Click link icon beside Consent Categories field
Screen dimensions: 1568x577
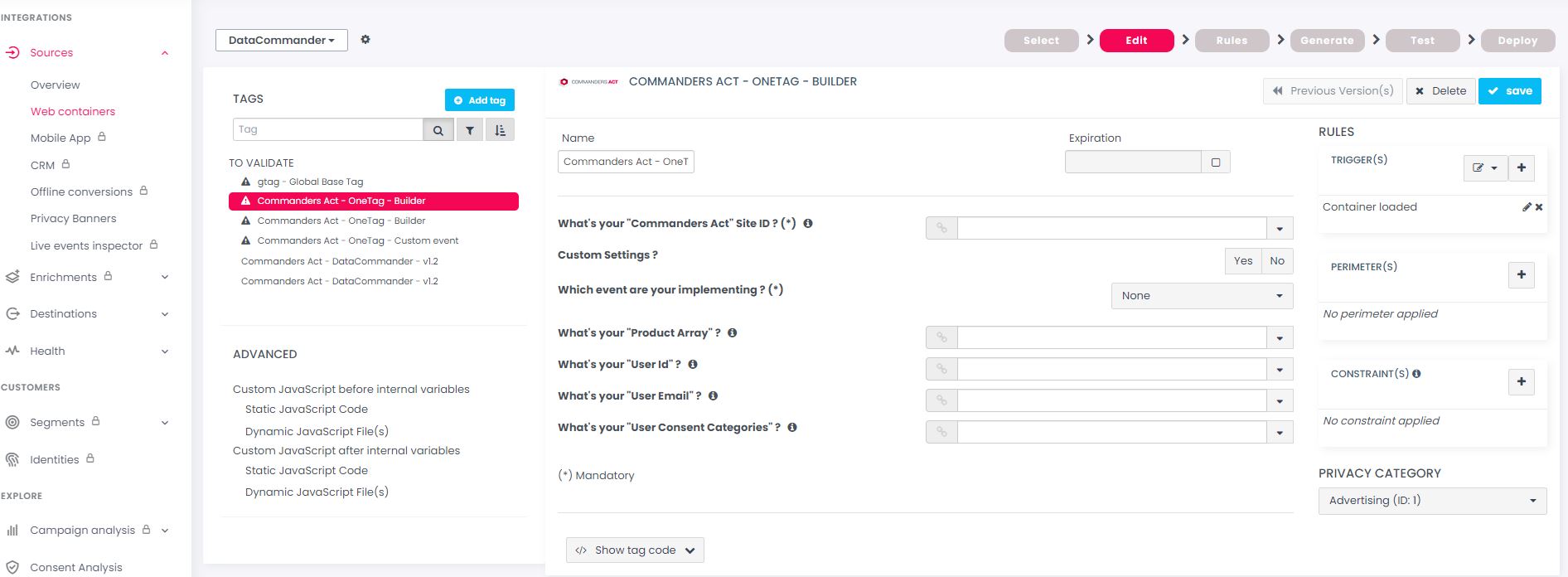pyautogui.click(x=941, y=432)
